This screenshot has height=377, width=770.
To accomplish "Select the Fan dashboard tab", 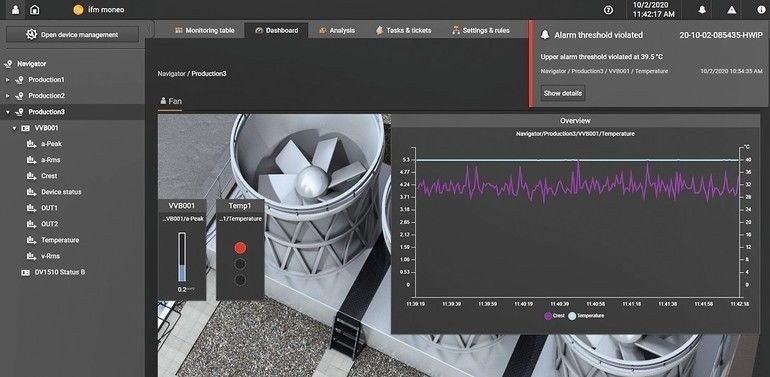I will (x=170, y=101).
